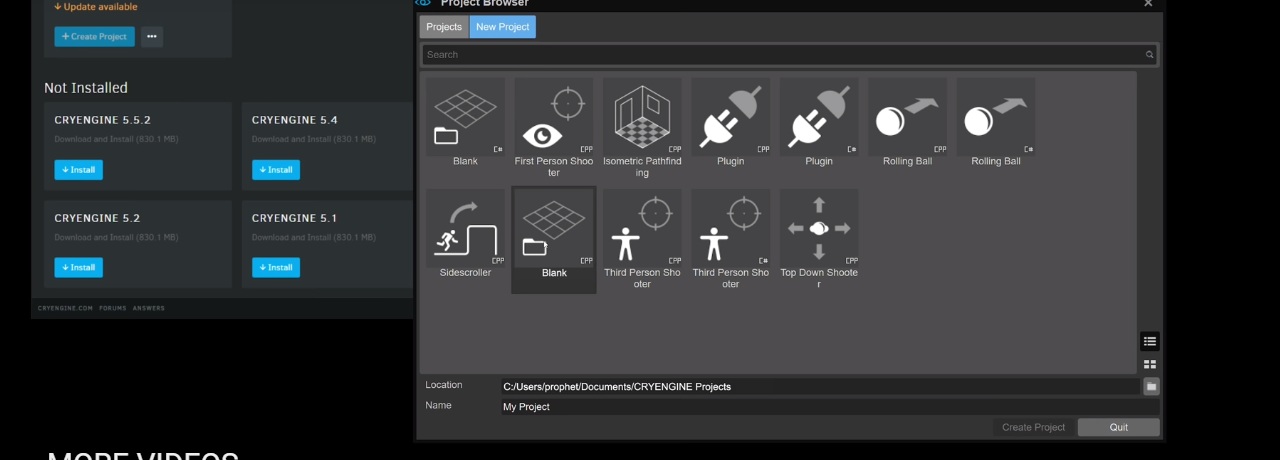Switch to thumbnail grid view

coord(1149,365)
